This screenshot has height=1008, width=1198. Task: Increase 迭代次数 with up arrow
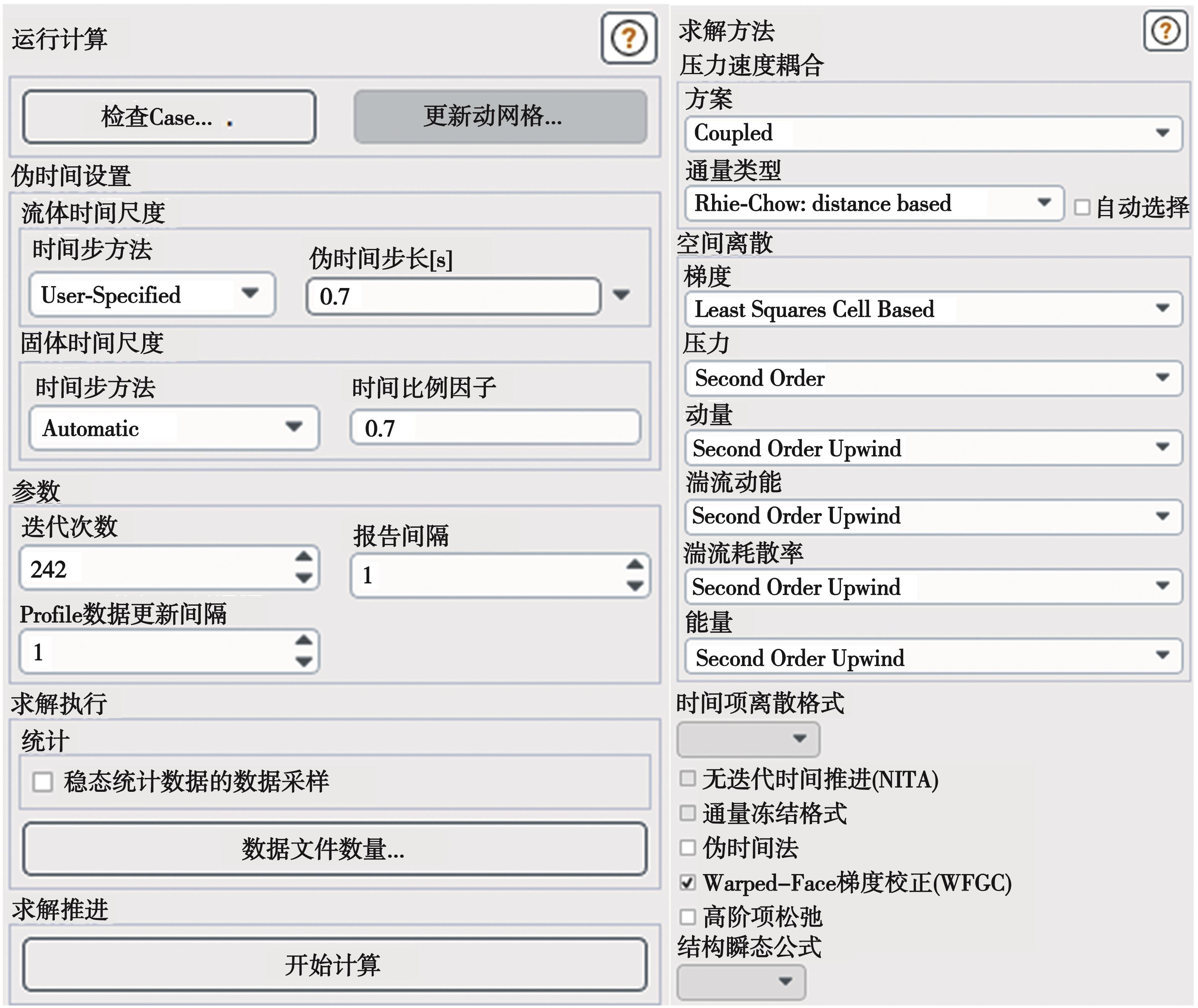pos(303,557)
